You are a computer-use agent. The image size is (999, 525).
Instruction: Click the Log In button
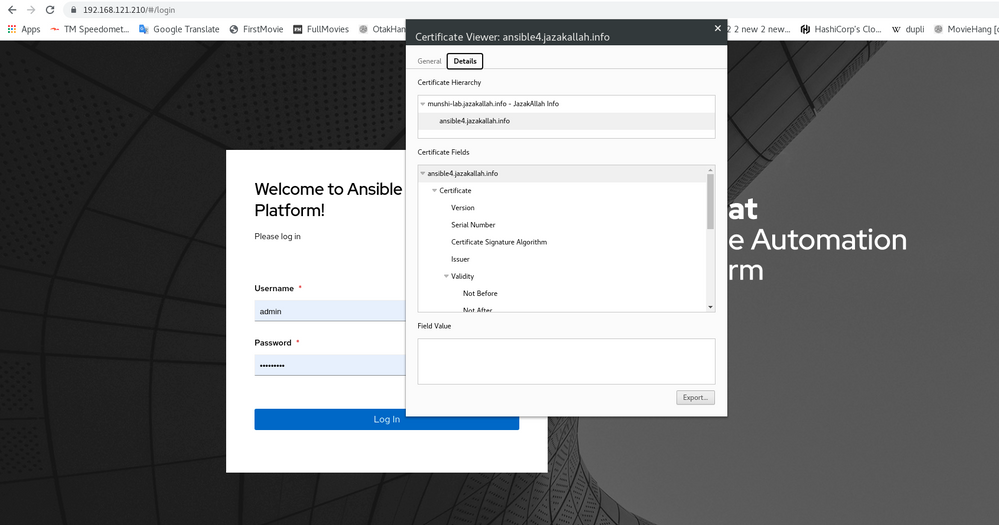387,419
